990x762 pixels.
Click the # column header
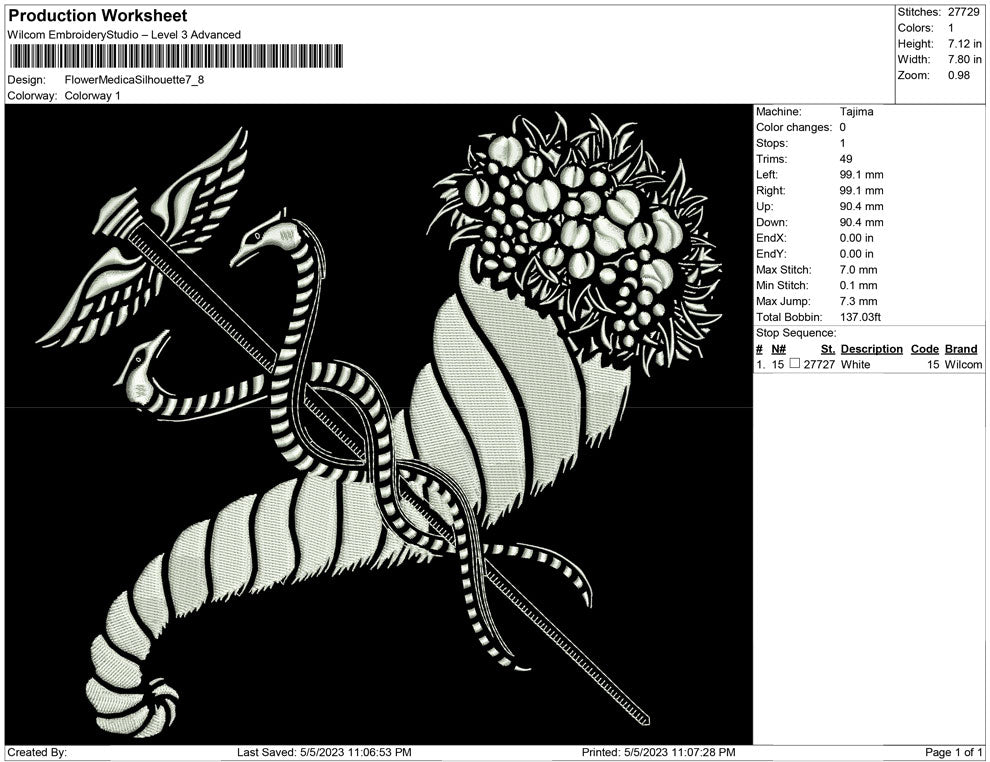[759, 348]
